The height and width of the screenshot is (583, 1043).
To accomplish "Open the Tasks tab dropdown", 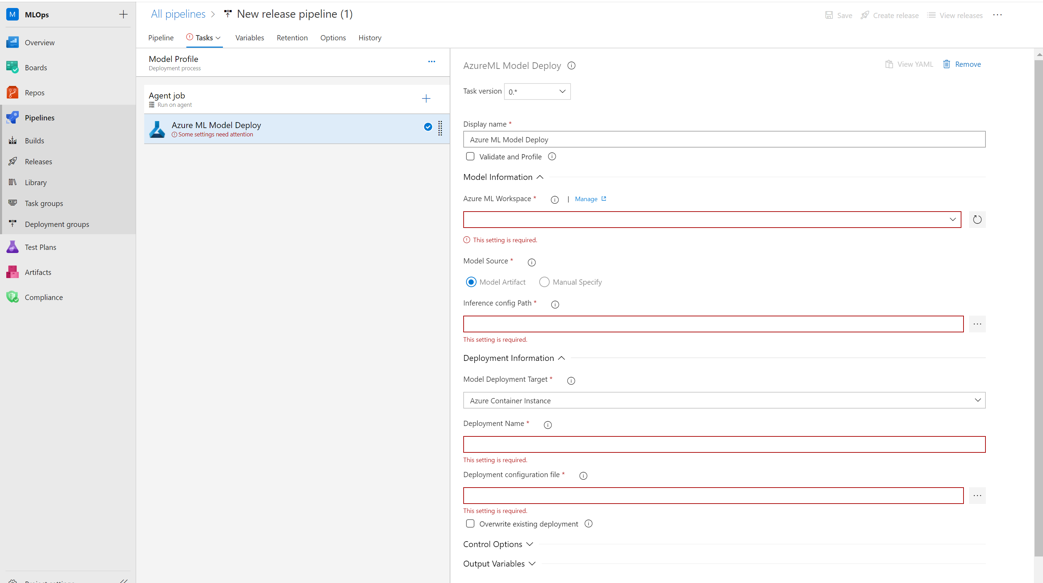I will click(x=204, y=38).
